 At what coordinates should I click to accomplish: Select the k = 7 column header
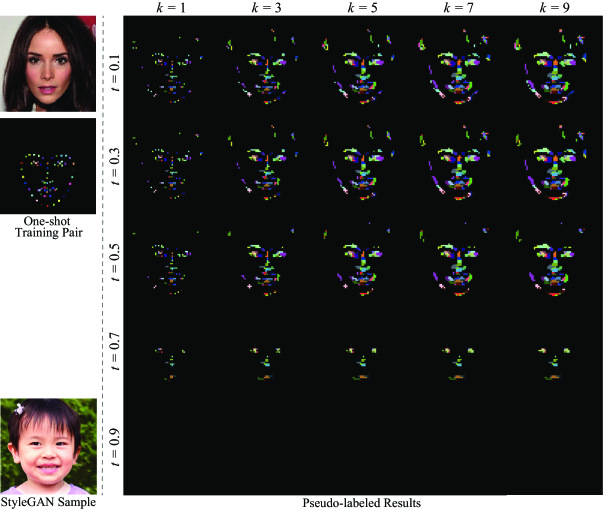pos(458,8)
